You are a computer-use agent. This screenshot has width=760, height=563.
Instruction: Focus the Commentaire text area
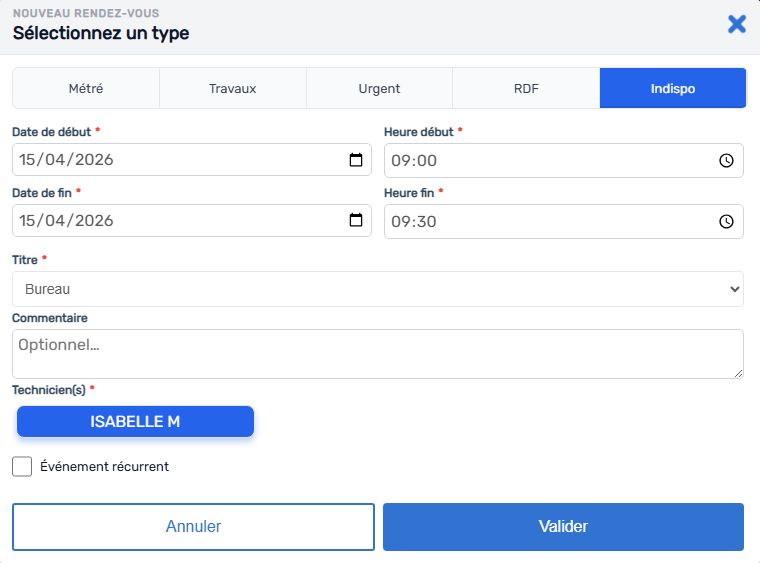tap(378, 354)
